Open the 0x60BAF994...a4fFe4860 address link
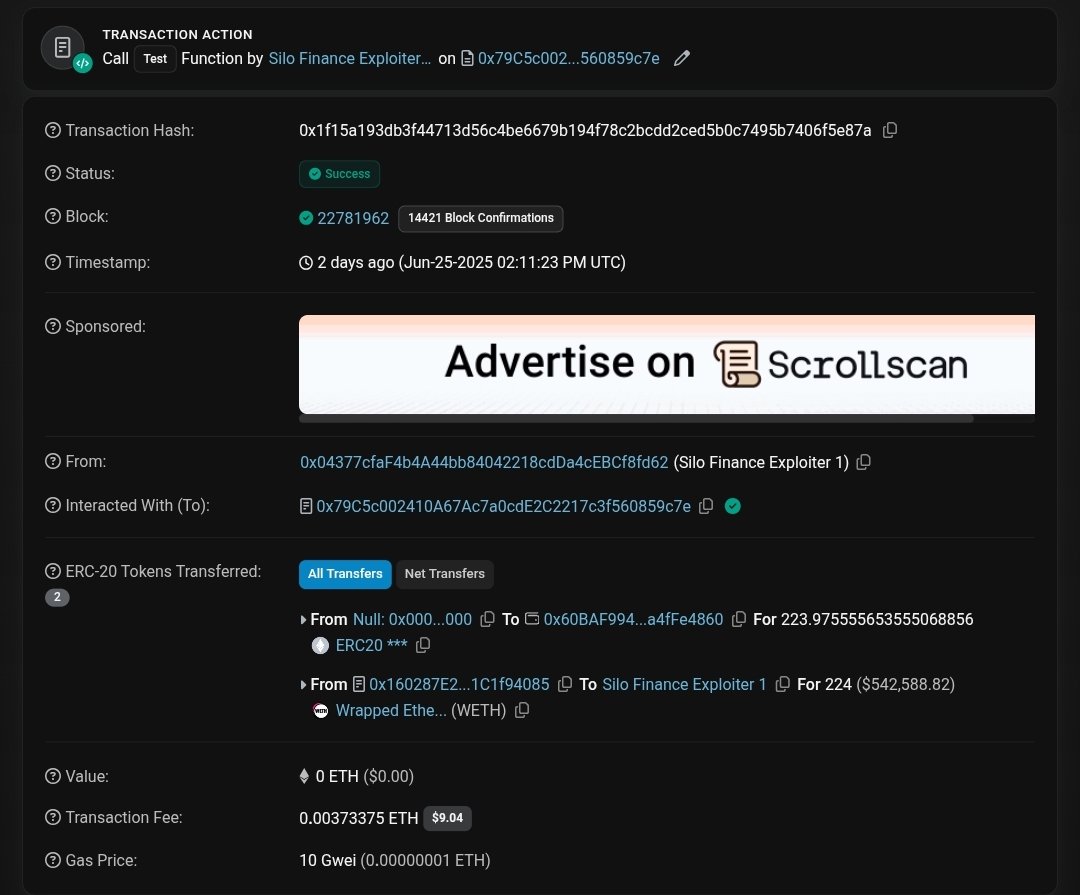 pos(633,619)
